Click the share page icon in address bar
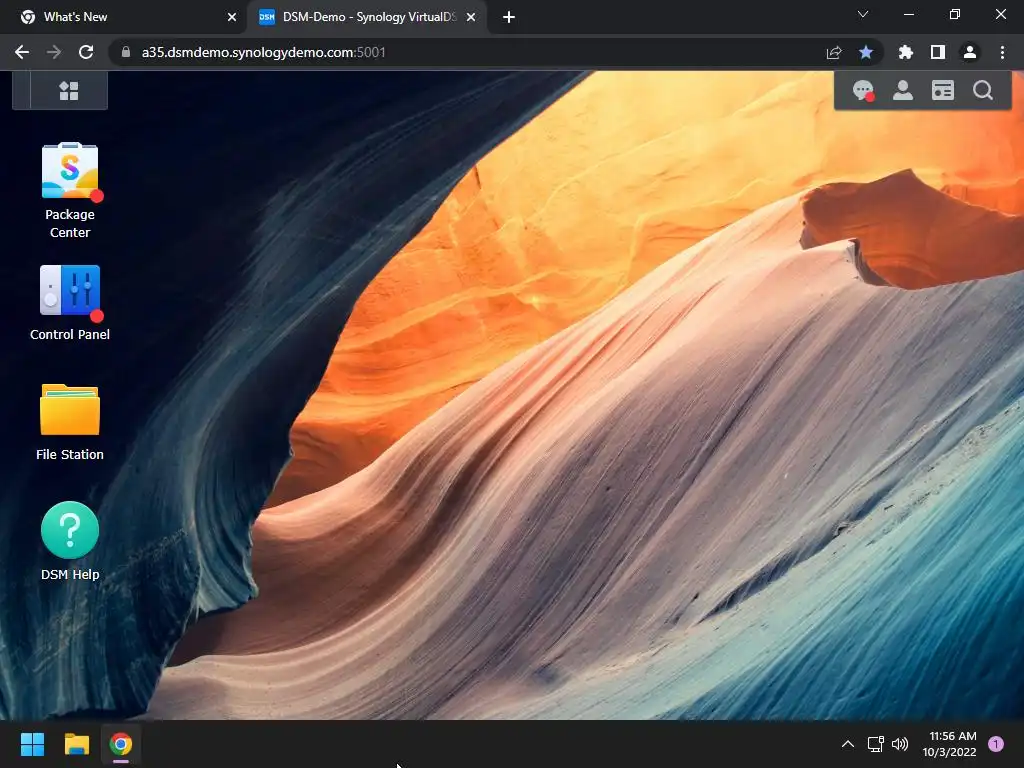Screen dimensions: 1024x768 [834, 52]
